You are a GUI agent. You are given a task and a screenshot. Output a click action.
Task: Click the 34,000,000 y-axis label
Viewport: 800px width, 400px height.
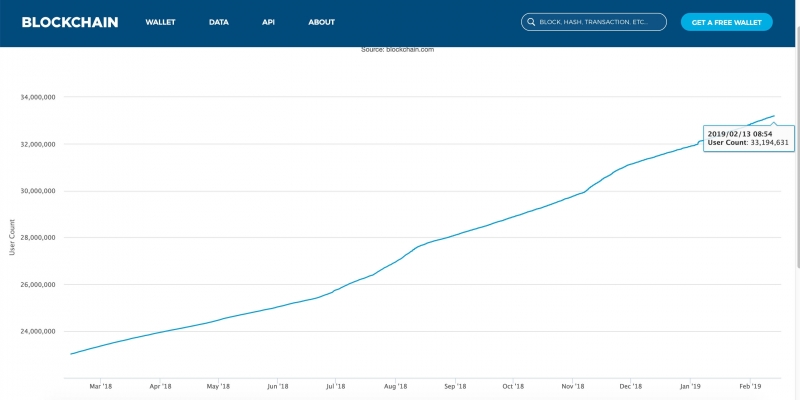[36, 97]
